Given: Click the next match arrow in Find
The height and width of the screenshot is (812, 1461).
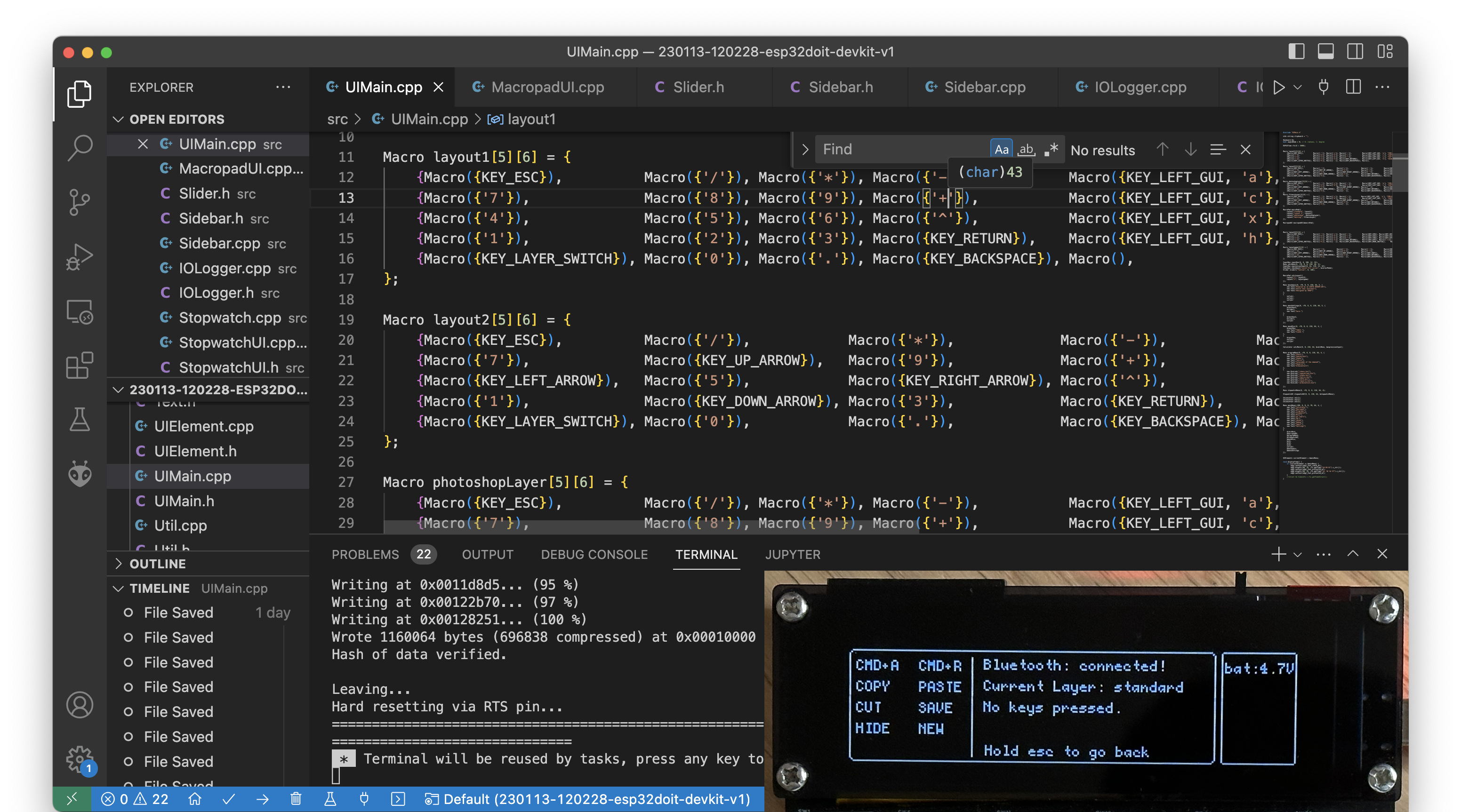Looking at the screenshot, I should pos(1190,150).
